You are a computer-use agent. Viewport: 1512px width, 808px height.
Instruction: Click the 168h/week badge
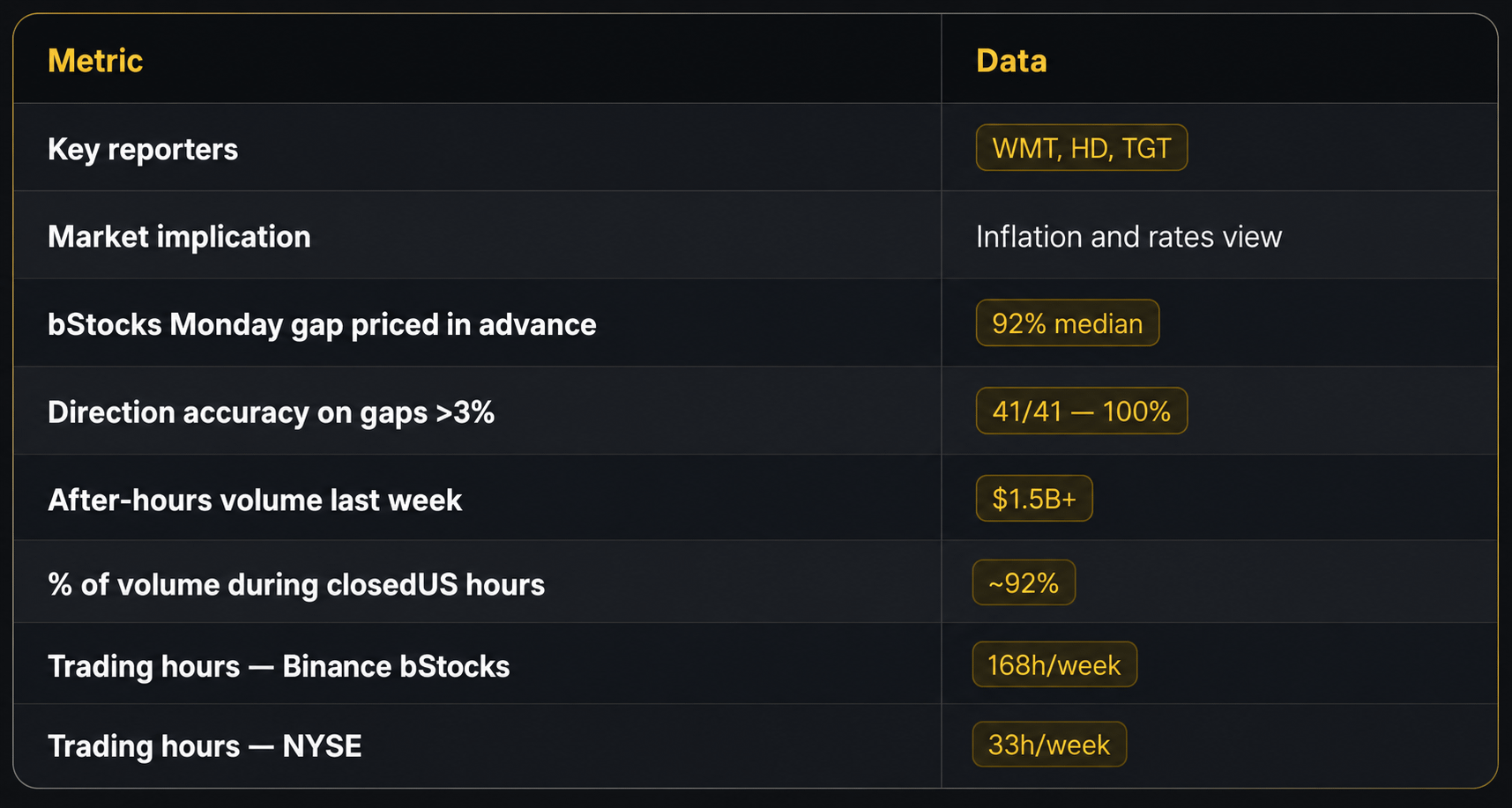[1054, 664]
